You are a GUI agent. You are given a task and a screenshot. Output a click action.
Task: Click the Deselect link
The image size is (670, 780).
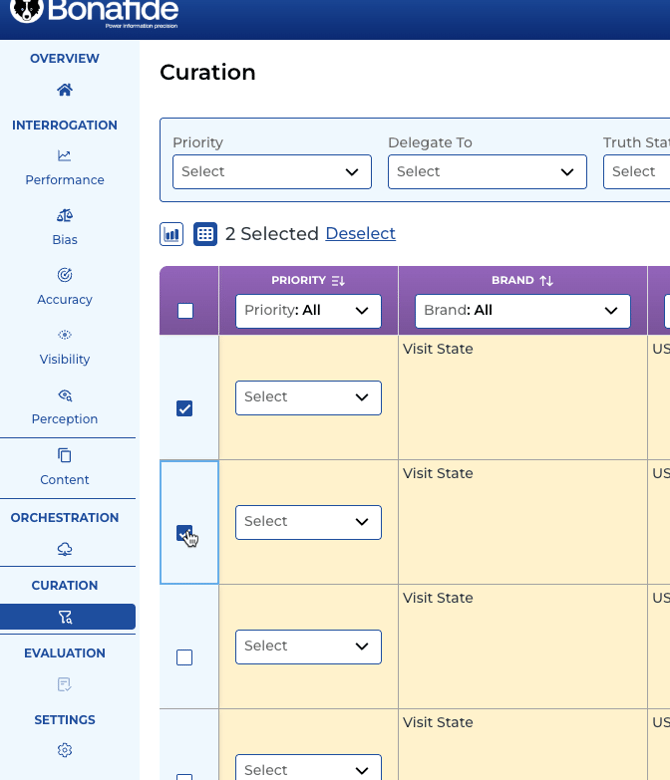(360, 233)
